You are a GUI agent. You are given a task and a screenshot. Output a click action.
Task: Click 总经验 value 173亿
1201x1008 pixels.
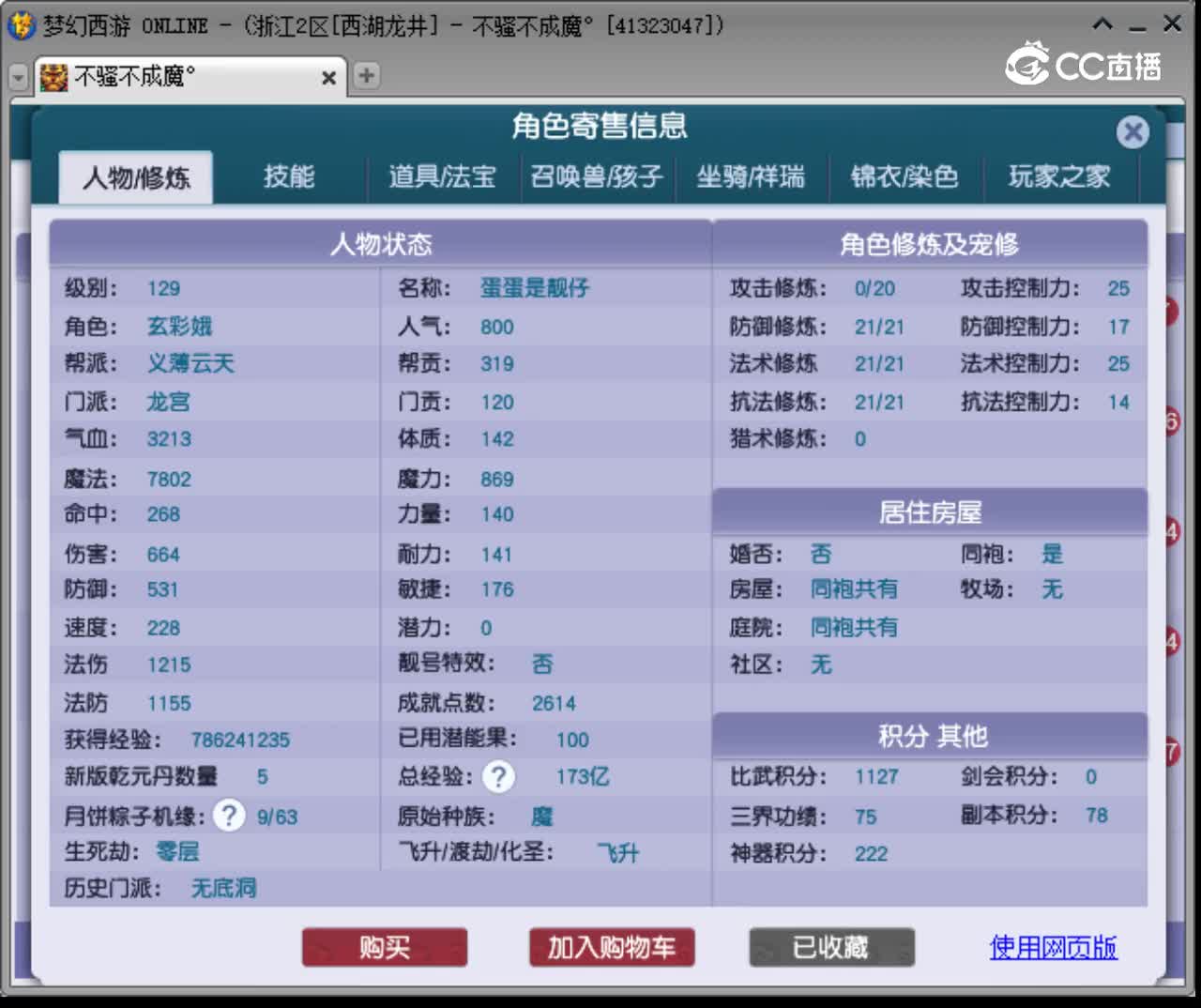click(x=582, y=777)
